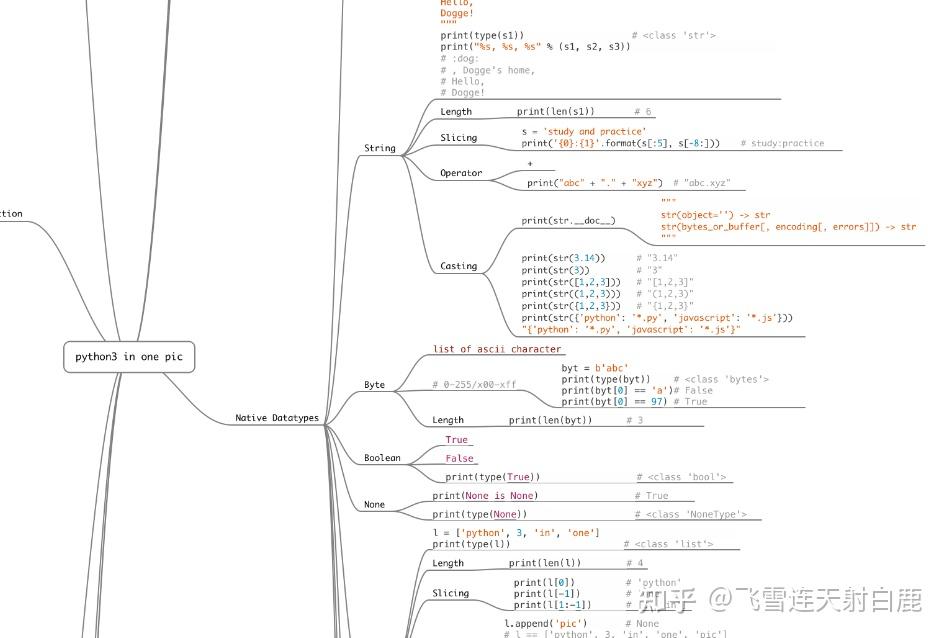Select the print(None is None) code line
This screenshot has height=638, width=946.
(487, 495)
